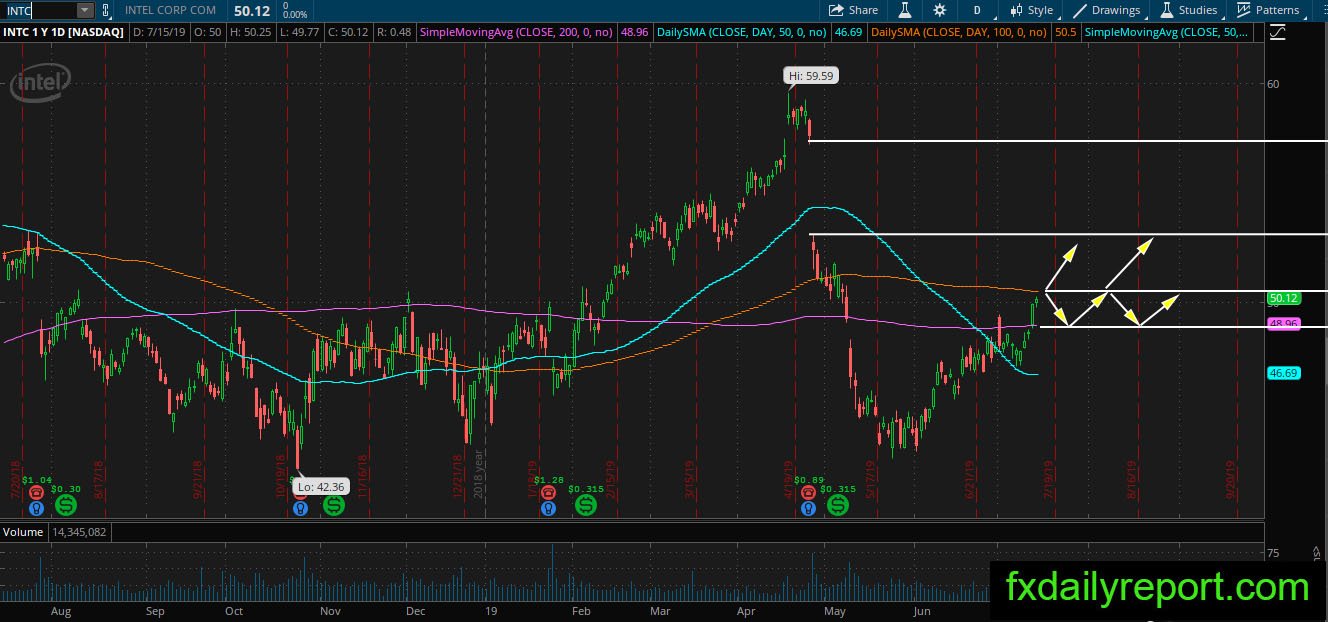Click the Share button
The image size is (1328, 622).
pos(853,10)
